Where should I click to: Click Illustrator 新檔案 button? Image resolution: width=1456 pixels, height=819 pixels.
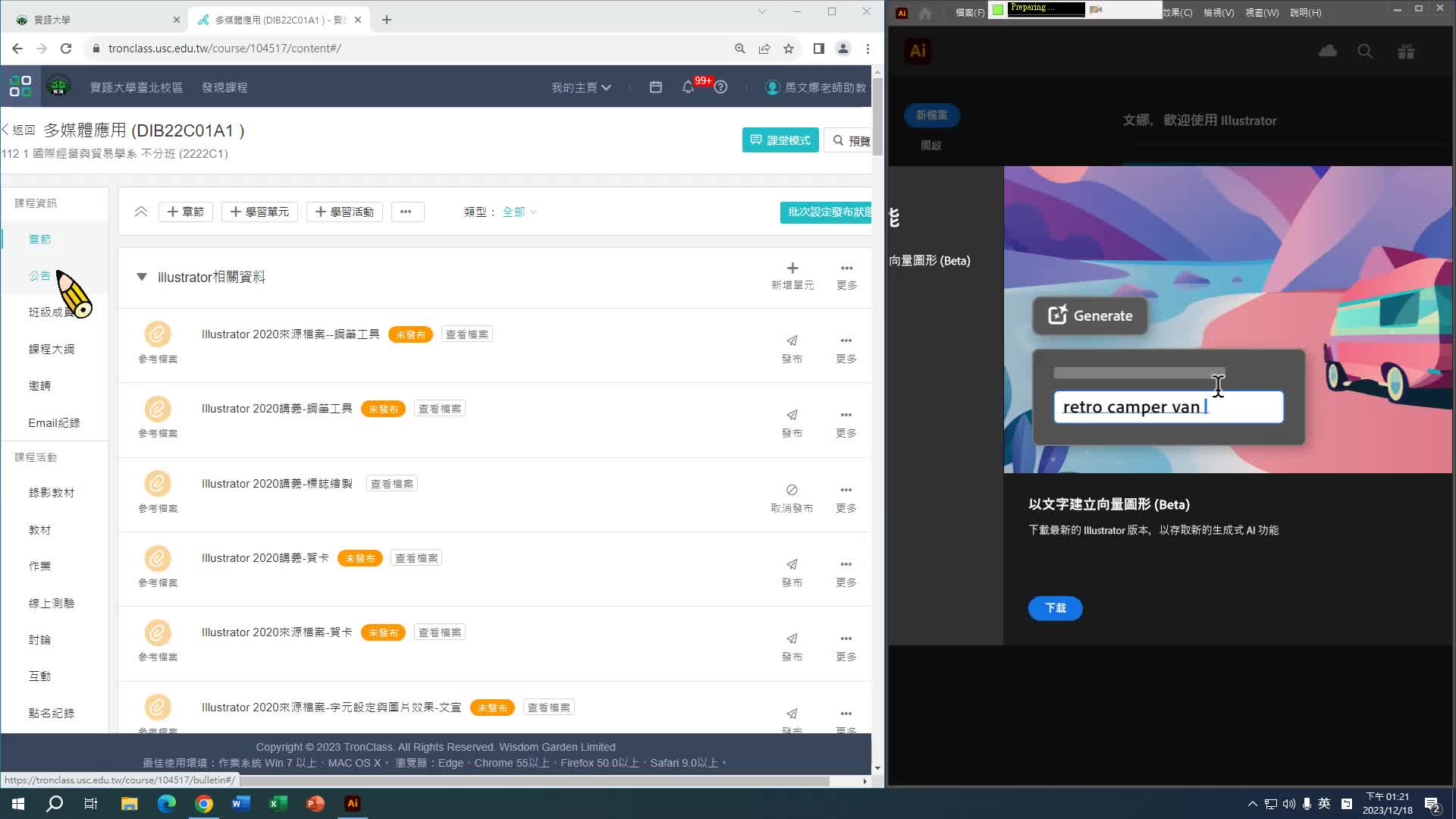click(931, 115)
